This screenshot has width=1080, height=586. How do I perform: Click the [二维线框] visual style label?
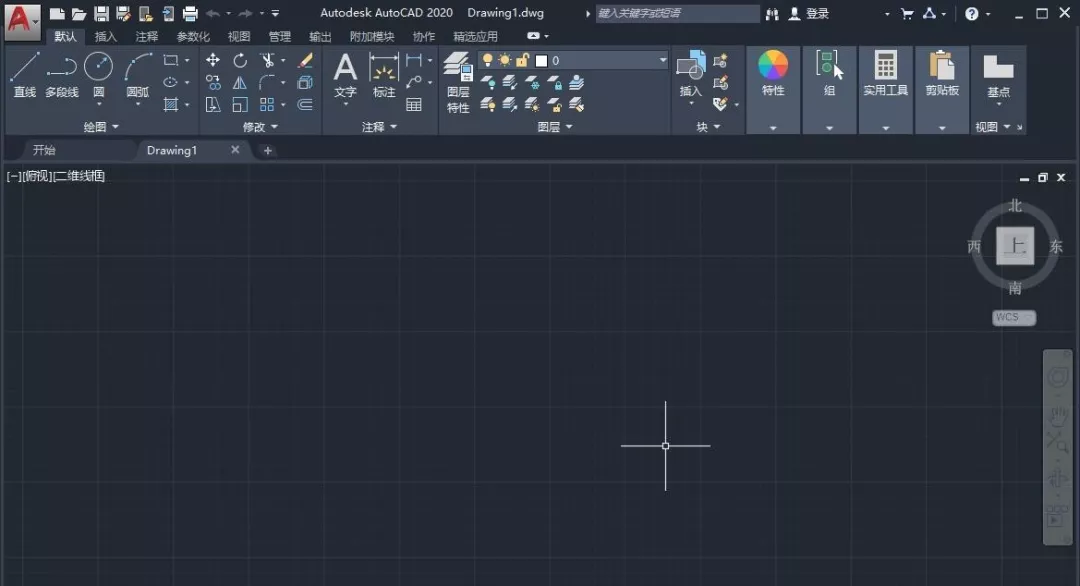click(x=79, y=176)
